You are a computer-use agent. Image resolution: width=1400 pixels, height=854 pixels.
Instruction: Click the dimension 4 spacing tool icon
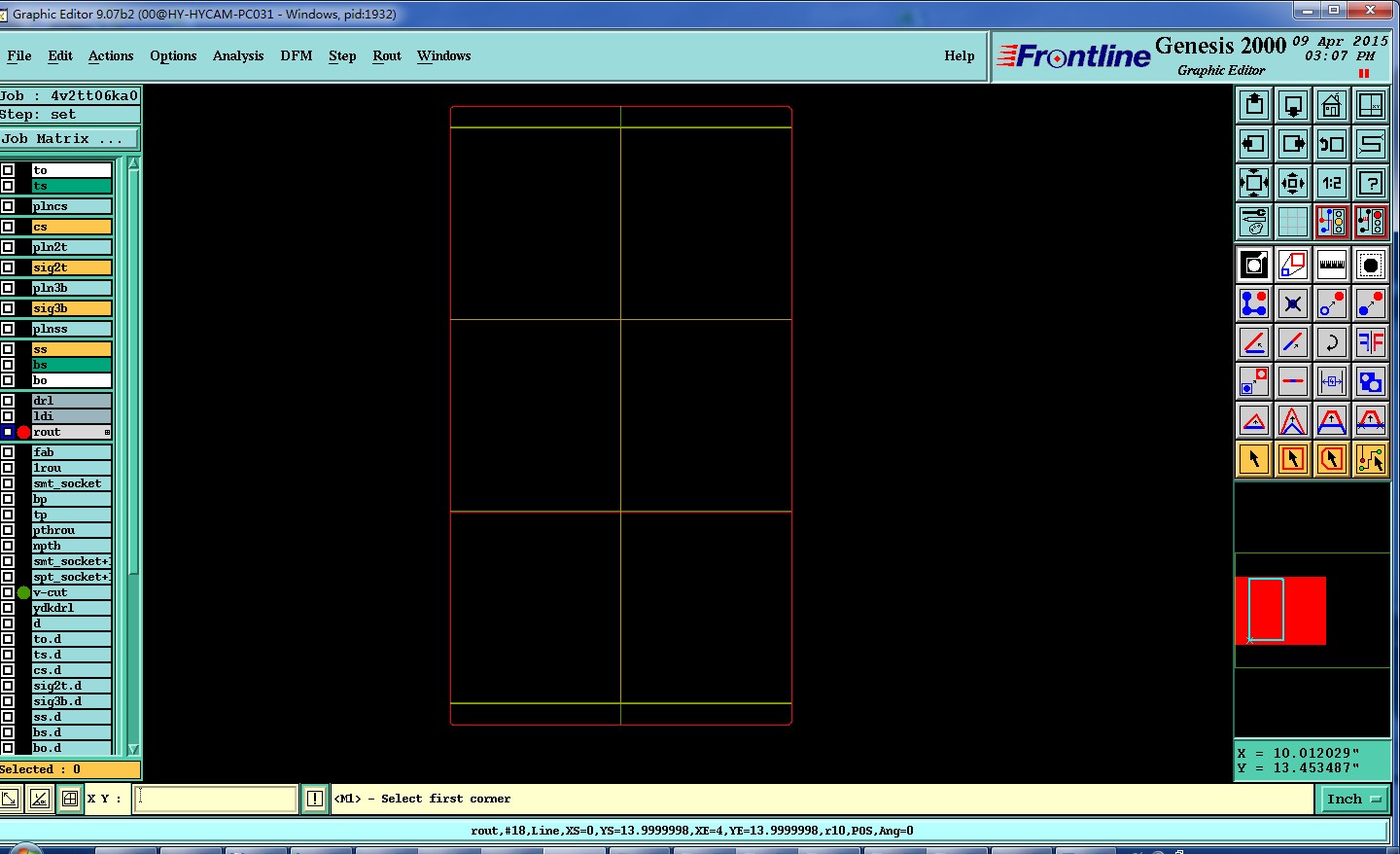tap(1332, 381)
